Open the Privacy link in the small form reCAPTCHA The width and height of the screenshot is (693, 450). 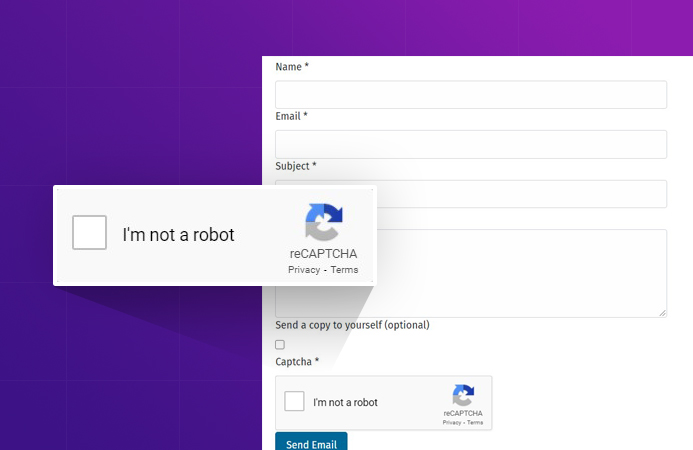pos(452,423)
